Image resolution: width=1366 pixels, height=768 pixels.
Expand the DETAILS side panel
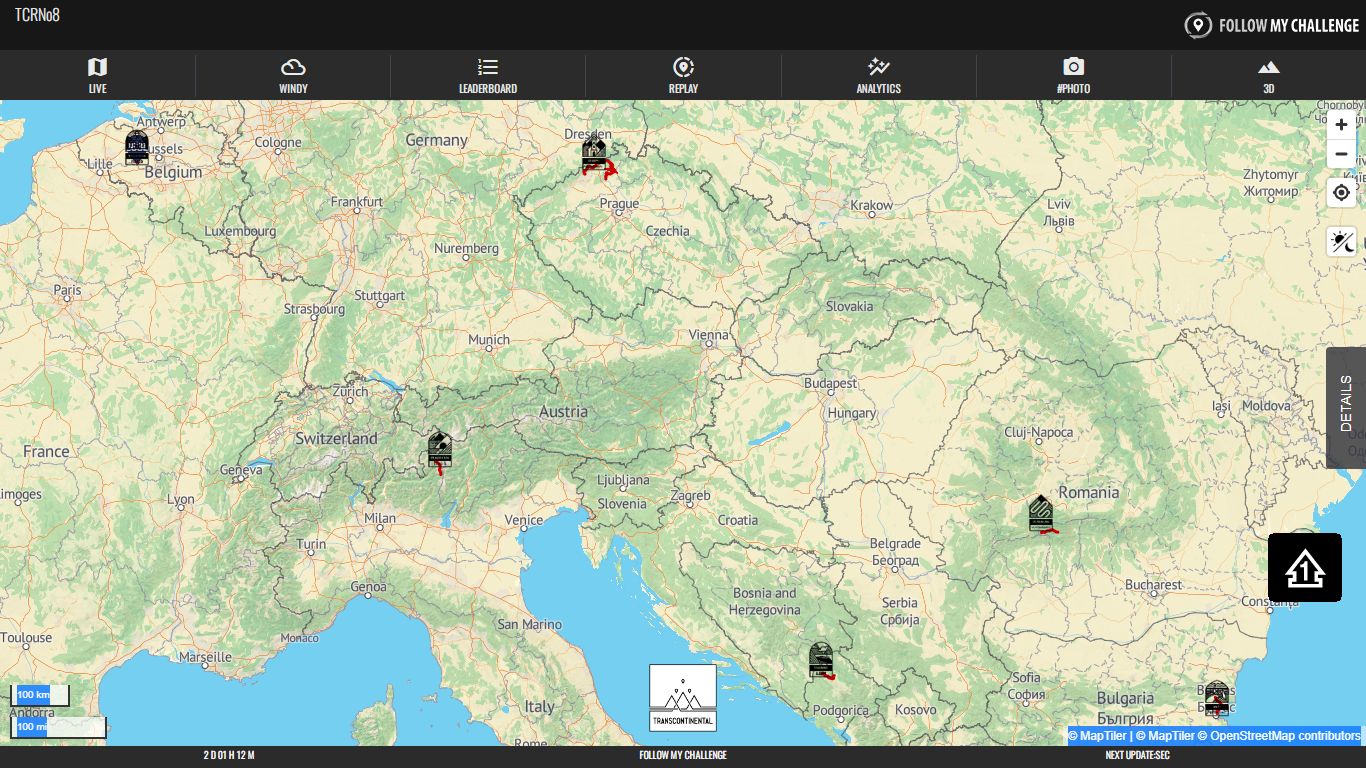tap(1345, 407)
